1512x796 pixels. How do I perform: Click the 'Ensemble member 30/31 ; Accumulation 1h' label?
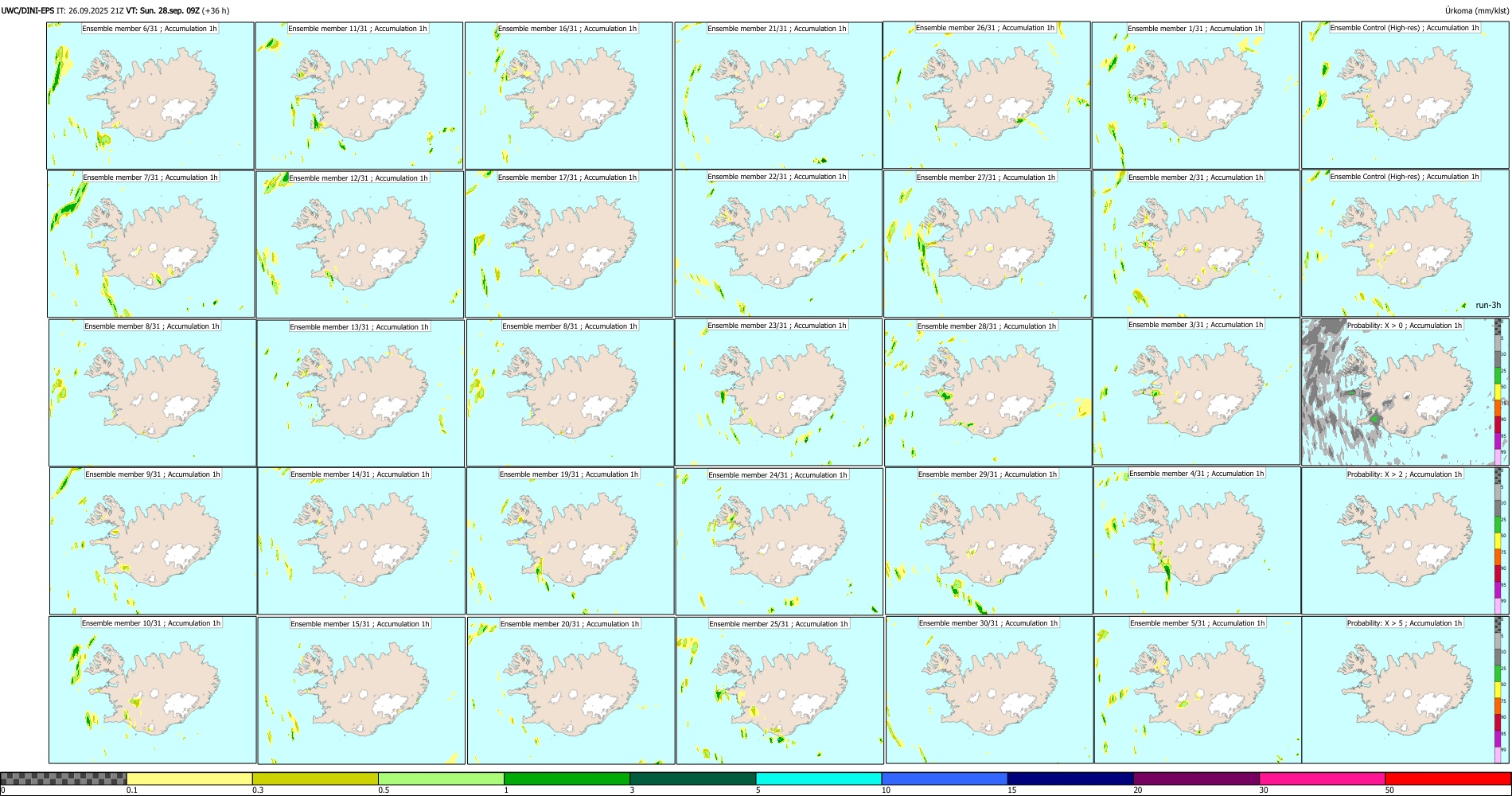tap(988, 623)
